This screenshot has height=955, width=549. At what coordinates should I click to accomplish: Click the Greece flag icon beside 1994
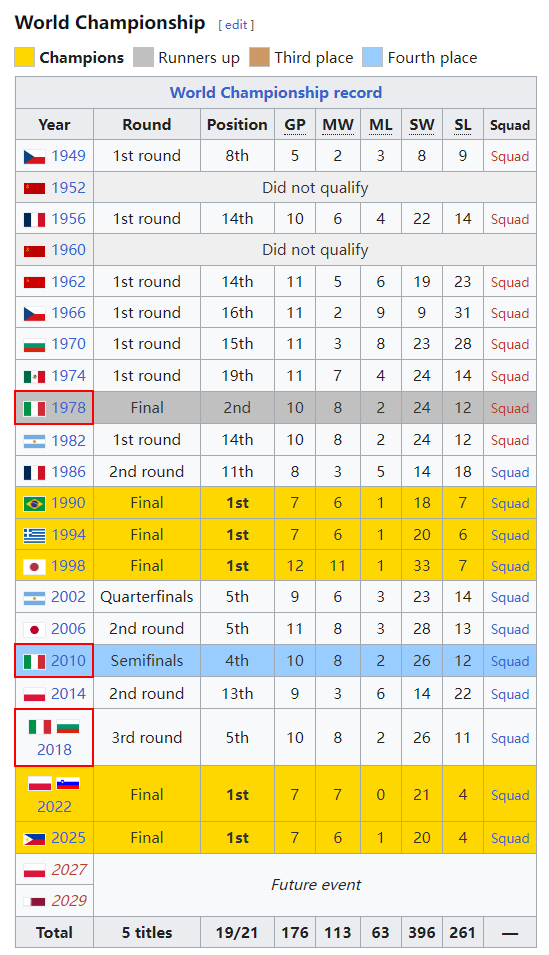pyautogui.click(x=34, y=535)
